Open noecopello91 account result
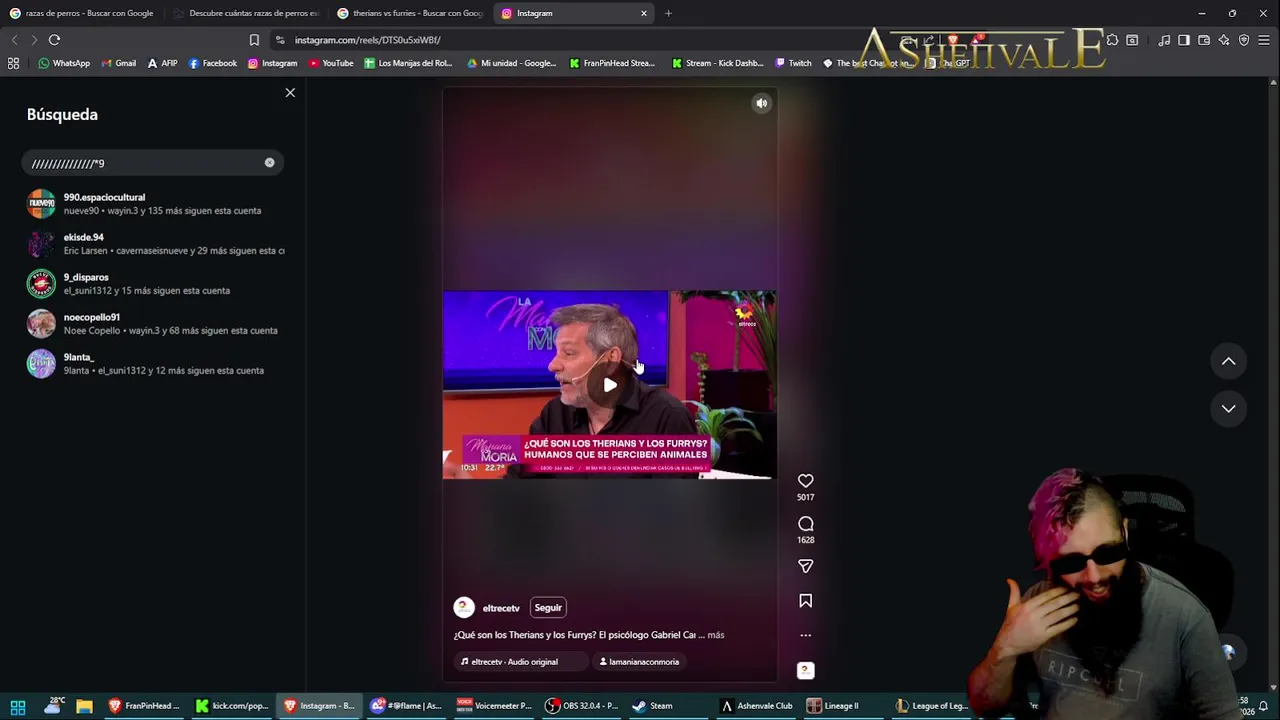The image size is (1280, 720). (x=155, y=324)
